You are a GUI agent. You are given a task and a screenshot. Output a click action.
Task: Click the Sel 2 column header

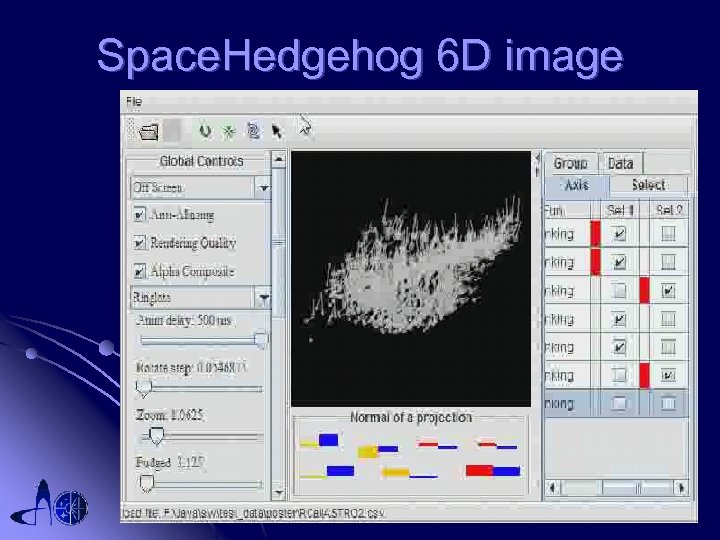(669, 210)
